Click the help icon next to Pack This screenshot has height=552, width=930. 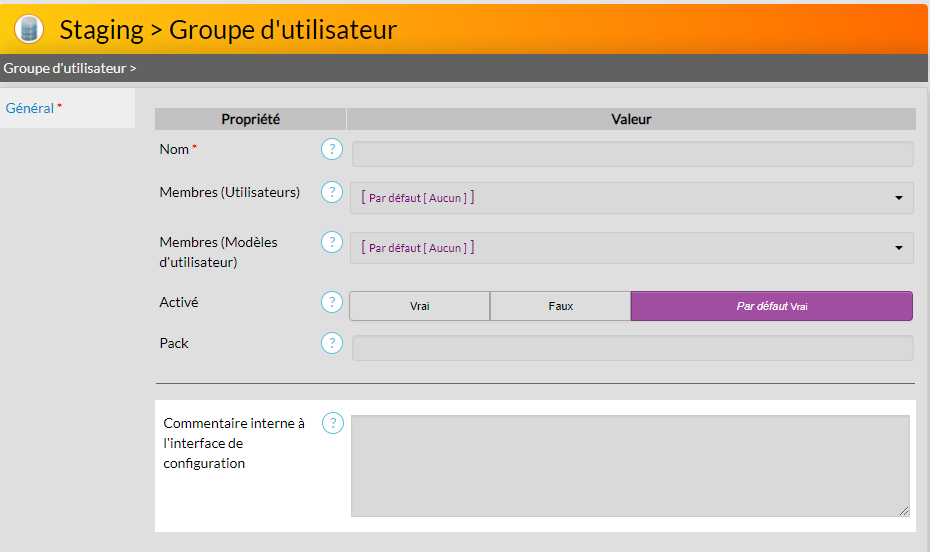(332, 344)
